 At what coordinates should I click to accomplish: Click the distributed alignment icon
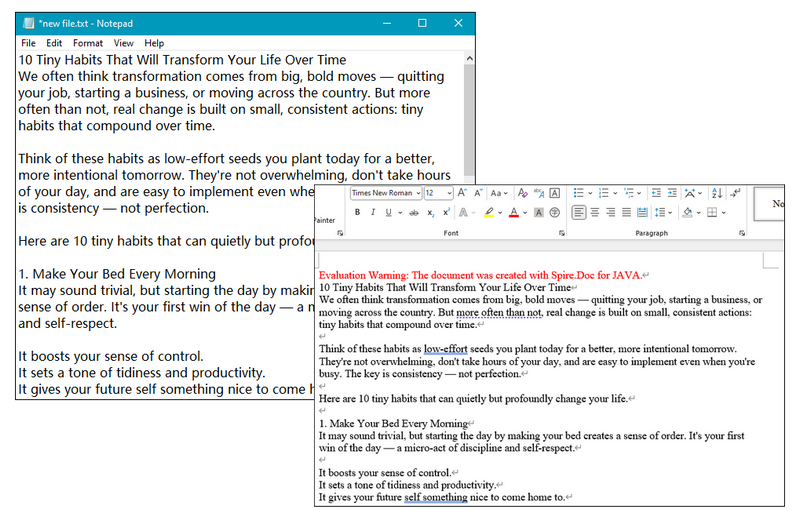coord(642,212)
